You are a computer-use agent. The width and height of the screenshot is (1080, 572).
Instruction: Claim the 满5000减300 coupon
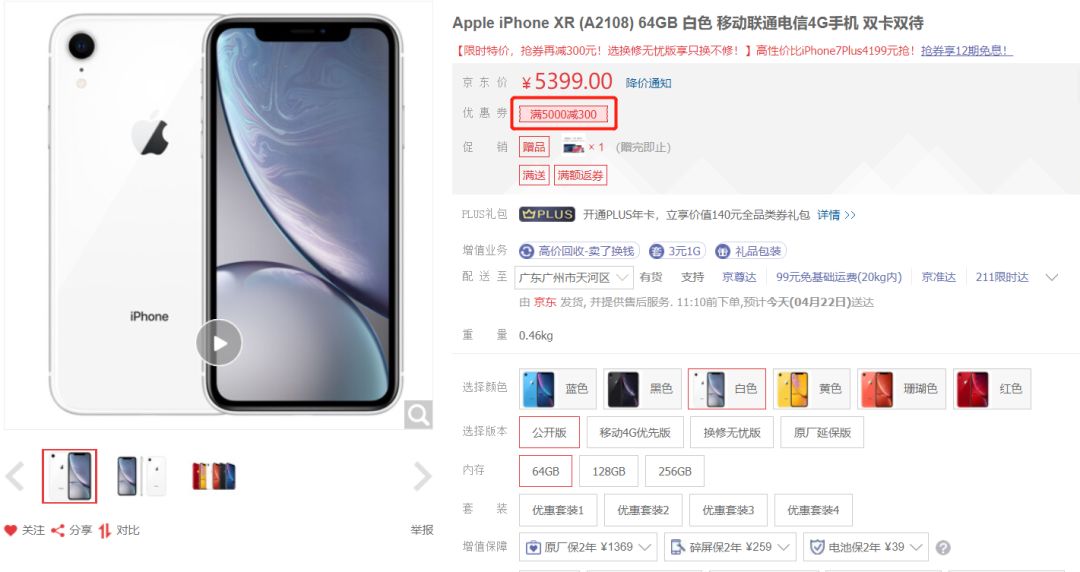pyautogui.click(x=563, y=114)
